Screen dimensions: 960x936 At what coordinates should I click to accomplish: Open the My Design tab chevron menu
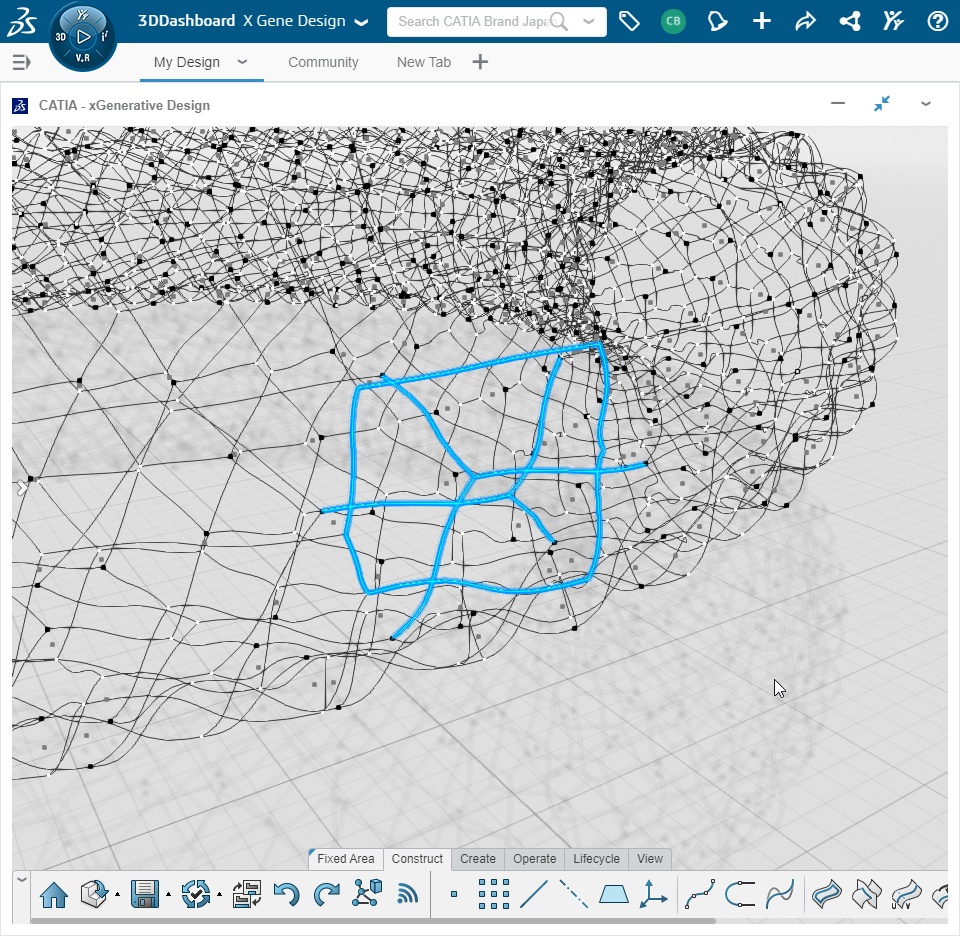click(x=242, y=61)
